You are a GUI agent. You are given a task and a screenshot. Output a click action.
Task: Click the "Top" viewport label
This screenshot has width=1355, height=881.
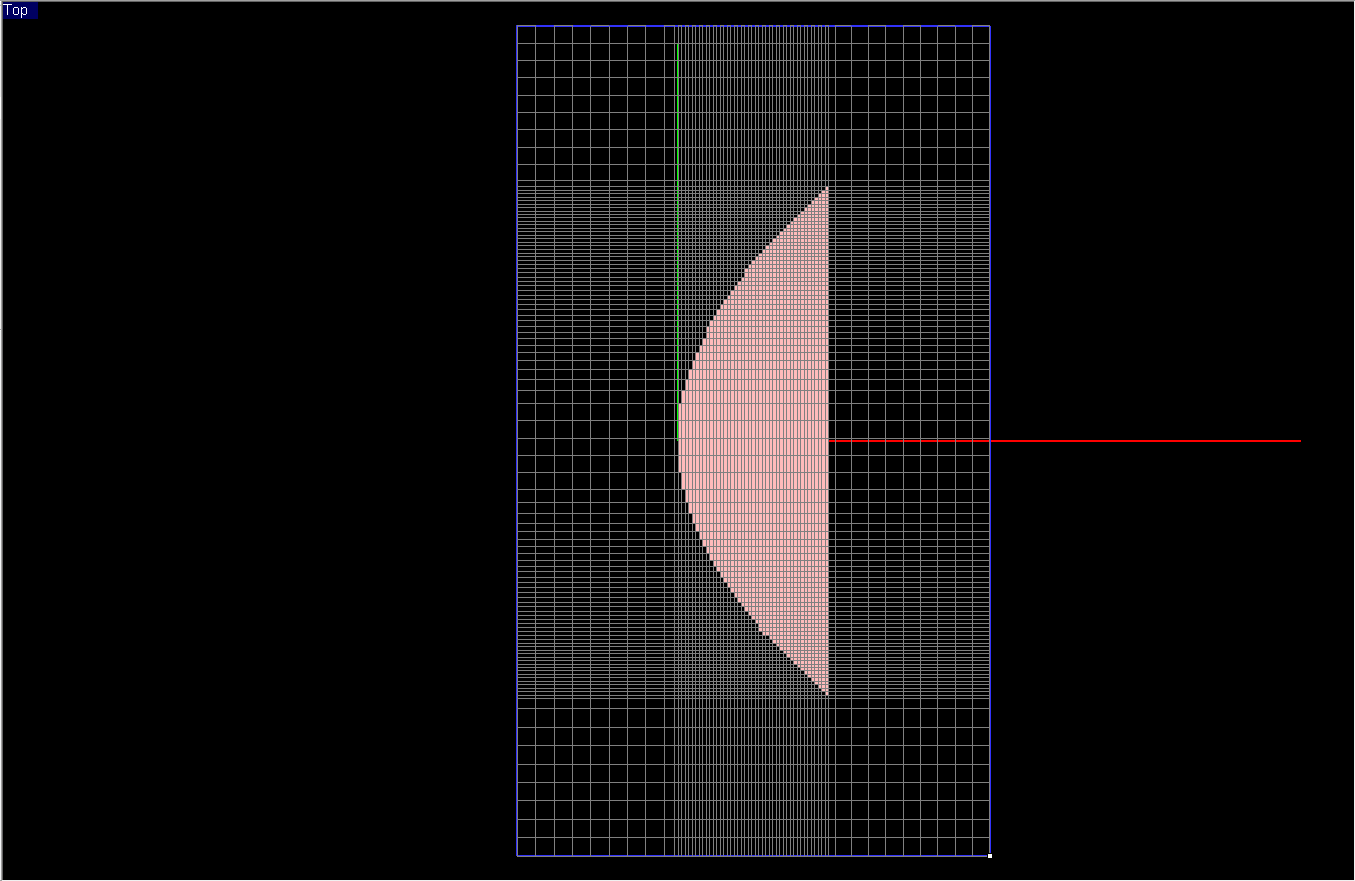pyautogui.click(x=19, y=11)
